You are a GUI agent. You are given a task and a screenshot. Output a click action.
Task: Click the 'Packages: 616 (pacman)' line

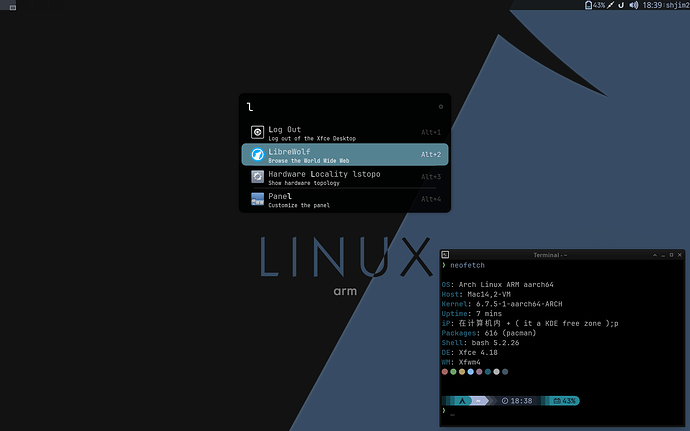pyautogui.click(x=488, y=333)
